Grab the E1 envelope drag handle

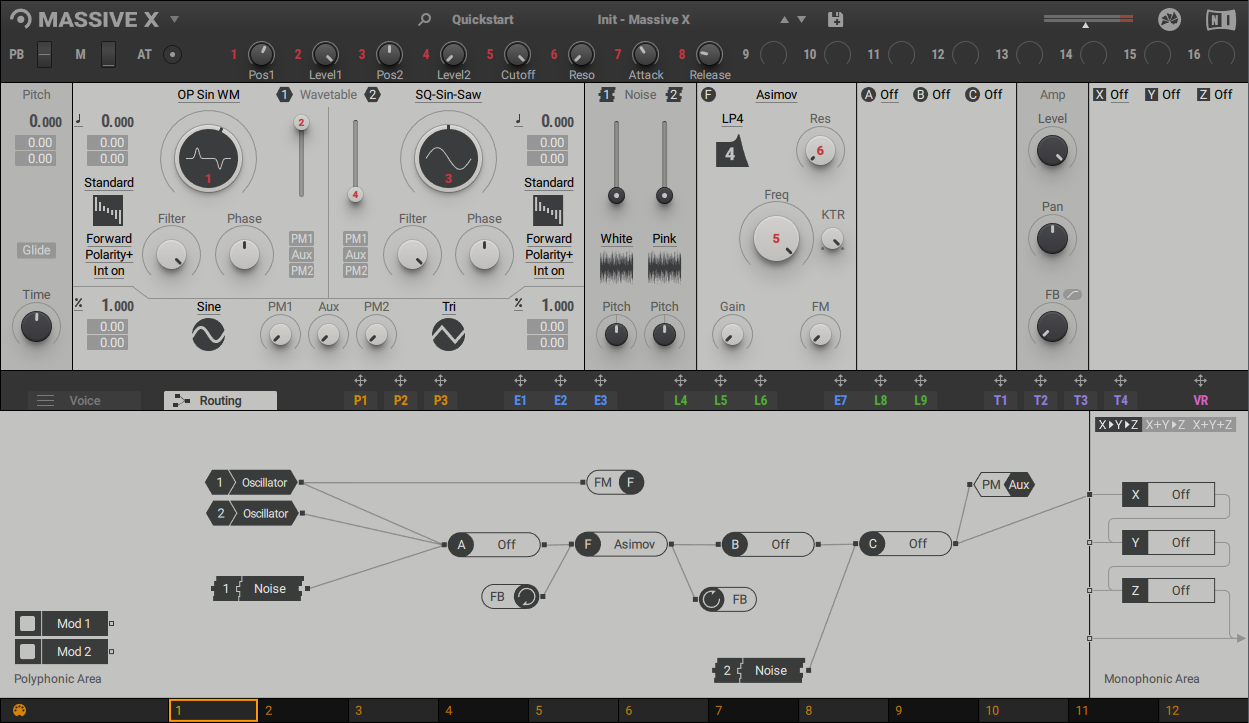click(520, 381)
